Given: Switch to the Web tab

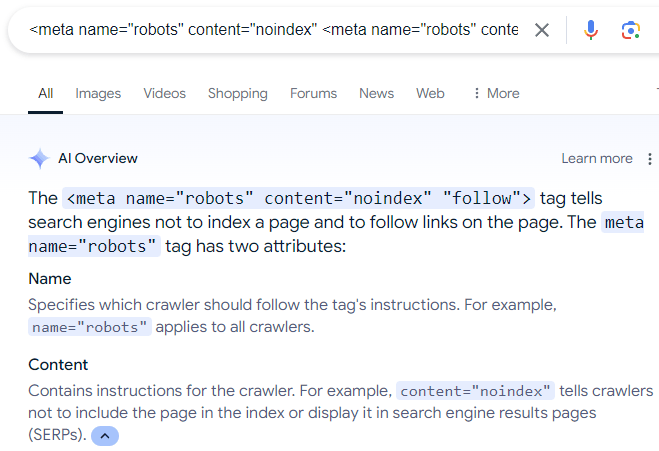Looking at the screenshot, I should 430,93.
